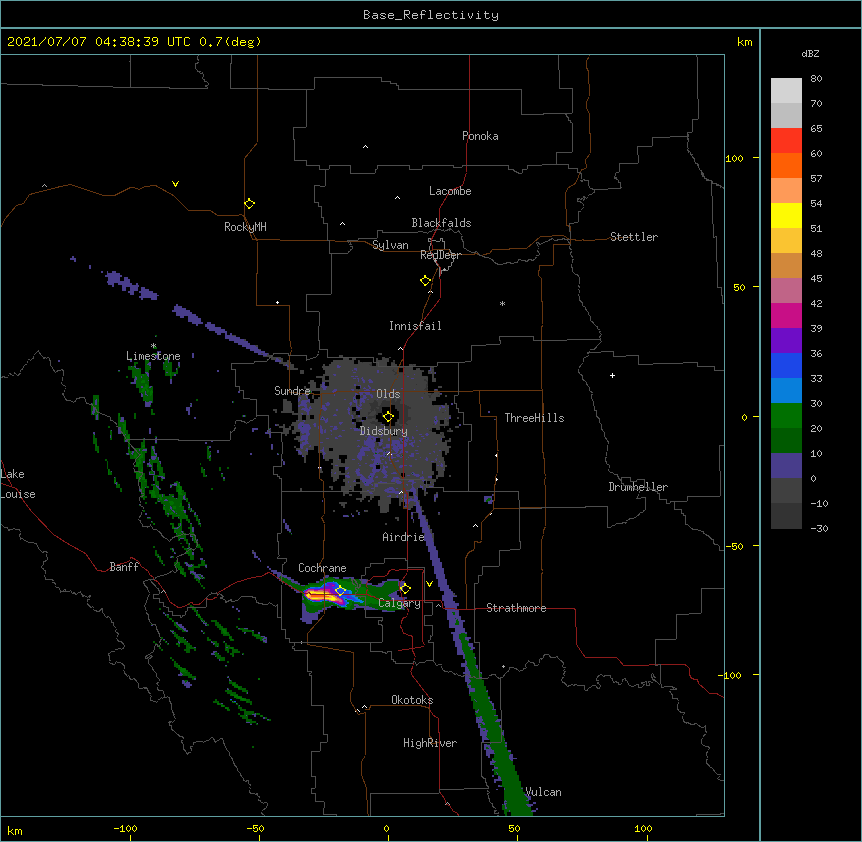Click the HighRiver label
Image resolution: width=862 pixels, height=842 pixels.
coord(430,743)
